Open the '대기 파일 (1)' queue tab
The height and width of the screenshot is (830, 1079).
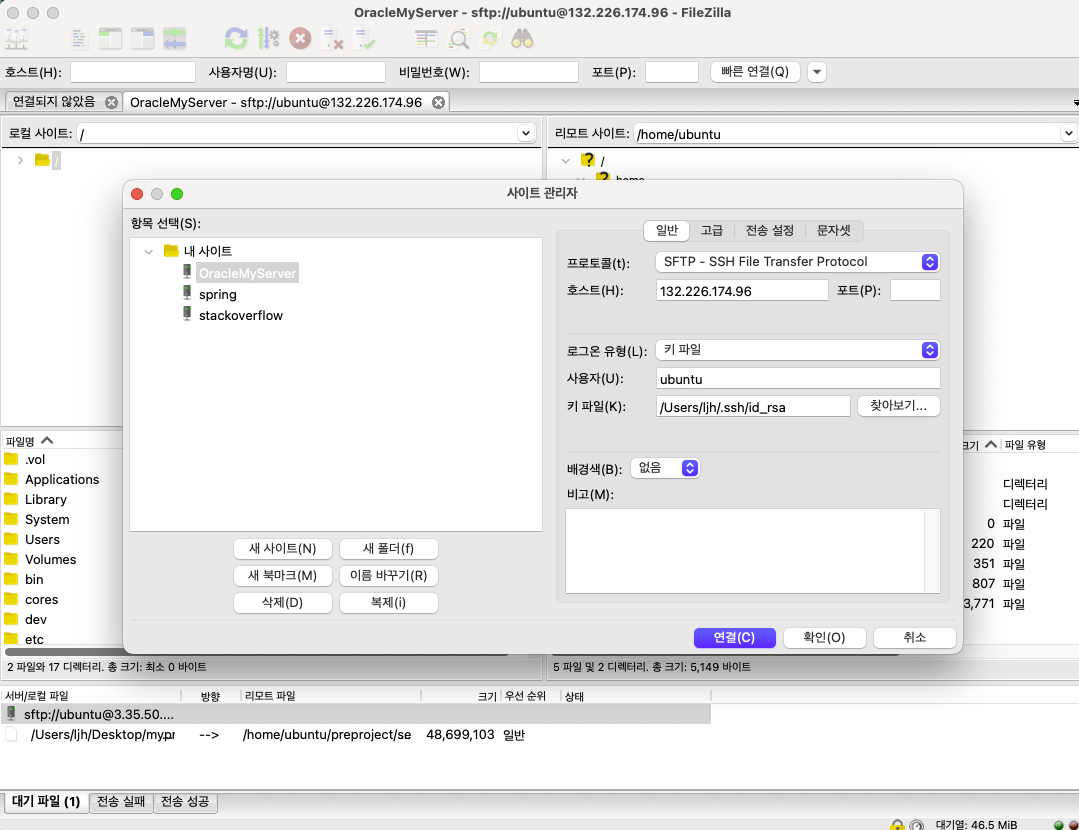point(46,802)
